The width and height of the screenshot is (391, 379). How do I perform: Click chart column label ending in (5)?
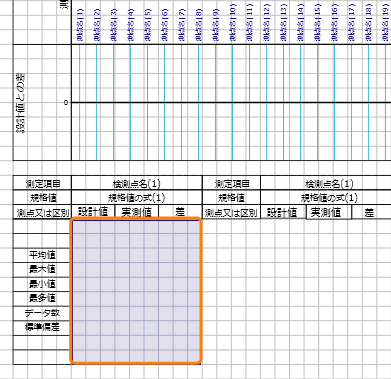[x=148, y=26]
